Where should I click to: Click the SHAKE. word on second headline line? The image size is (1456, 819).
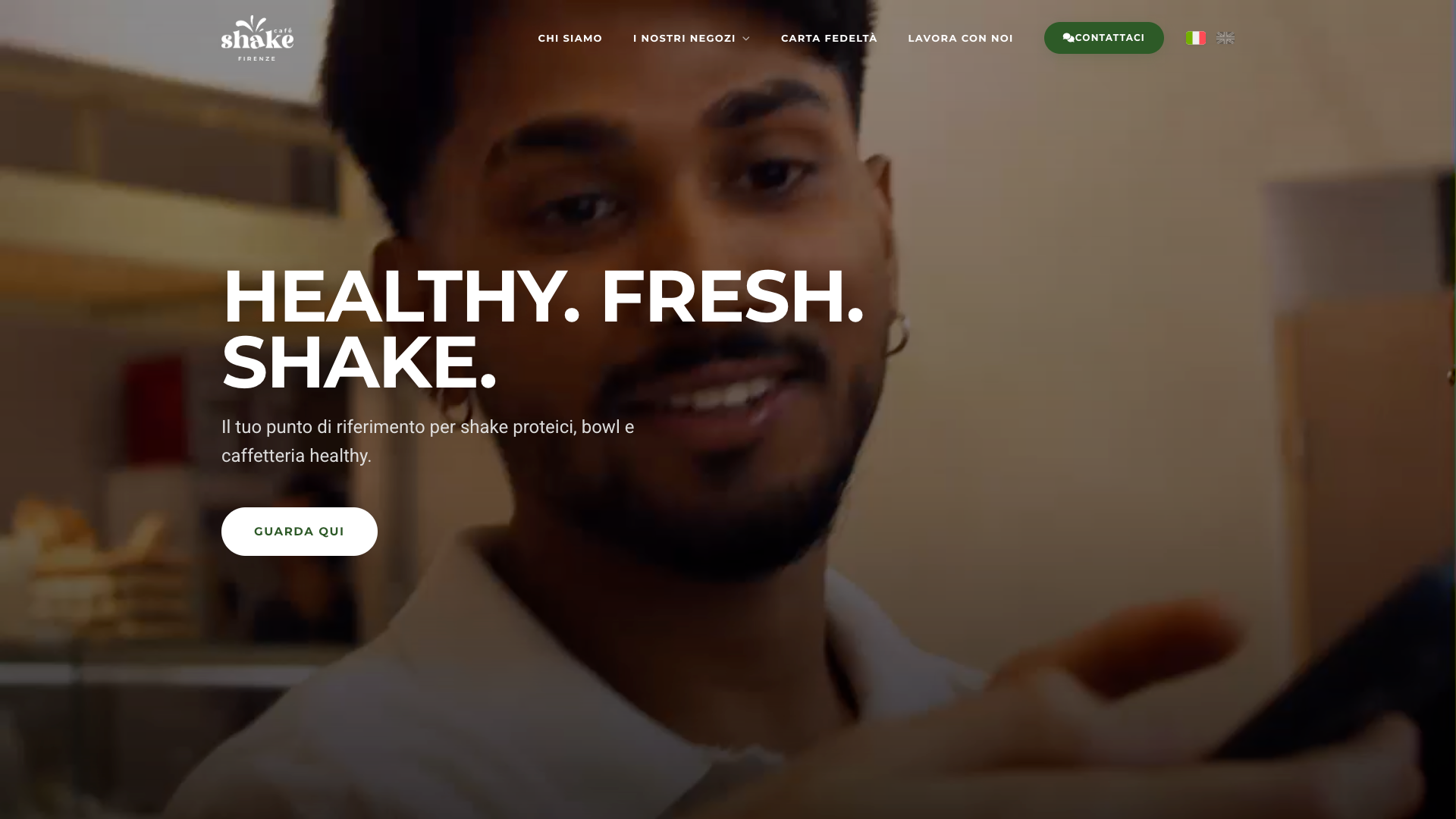coord(359,363)
